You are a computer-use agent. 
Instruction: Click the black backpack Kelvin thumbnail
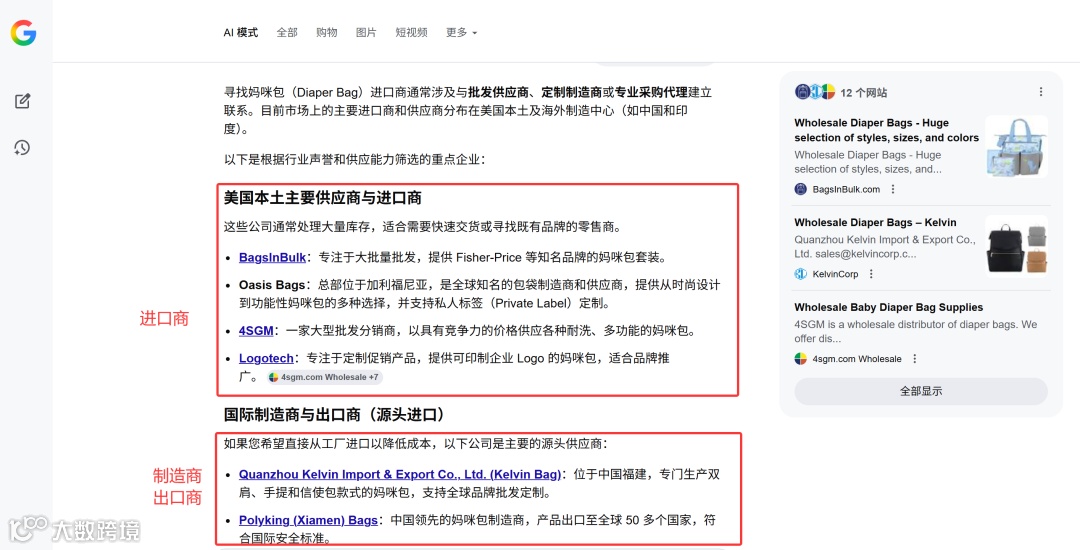coord(1017,246)
